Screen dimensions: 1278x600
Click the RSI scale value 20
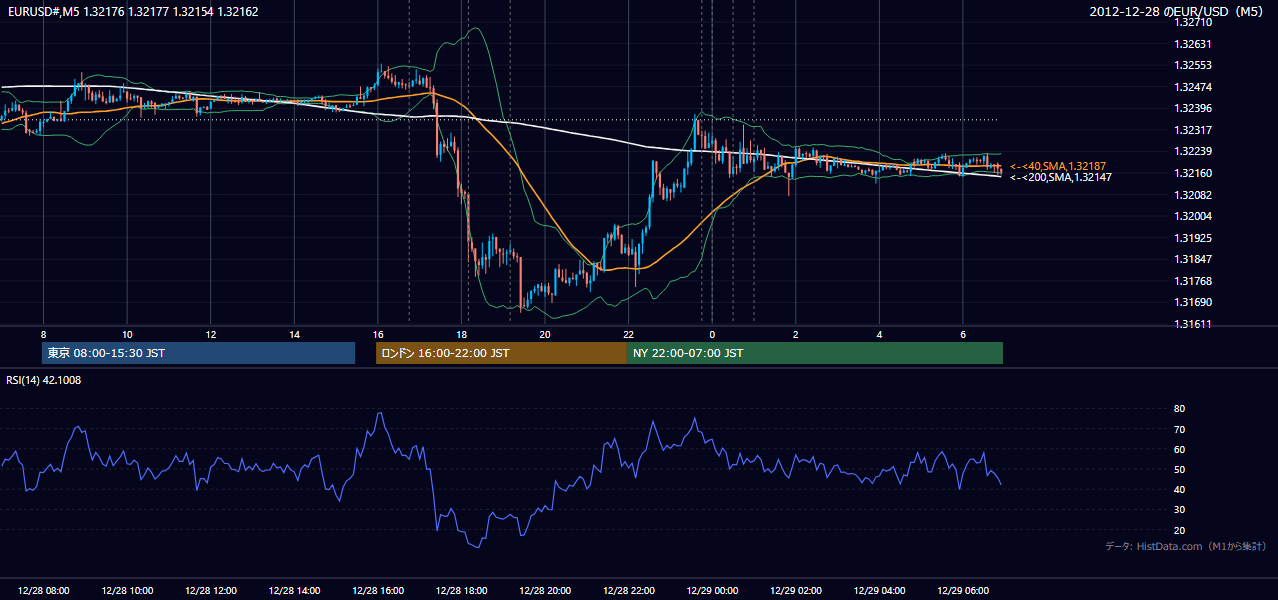(1180, 530)
